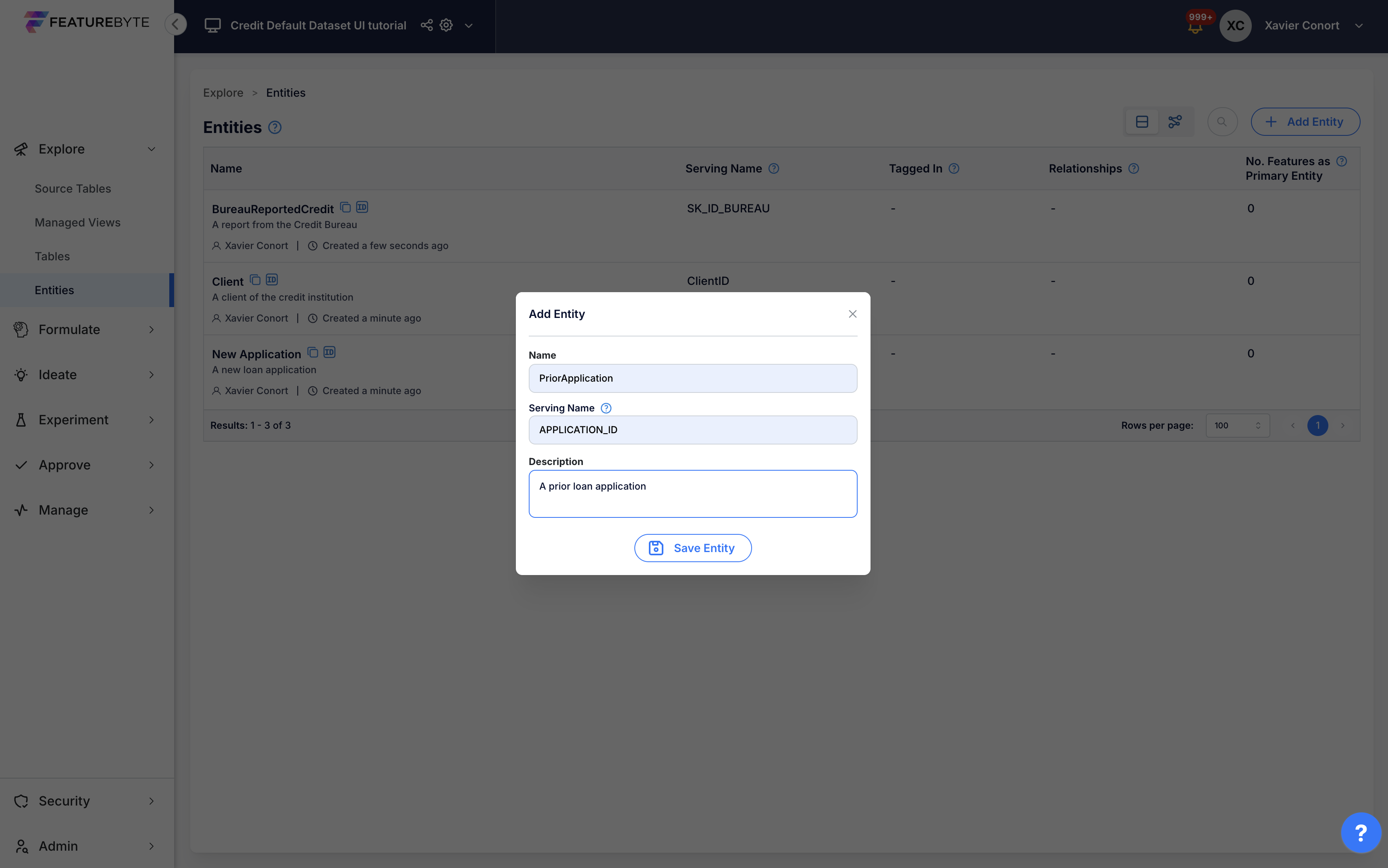This screenshot has height=868, width=1388.
Task: Switch to entity relationships graph view
Action: 1175,121
